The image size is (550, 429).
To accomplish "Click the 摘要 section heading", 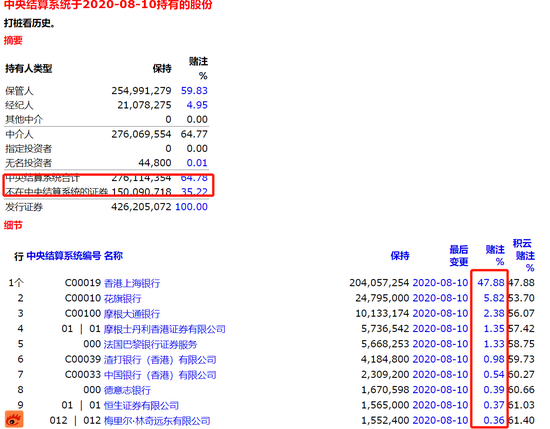I will [x=13, y=40].
